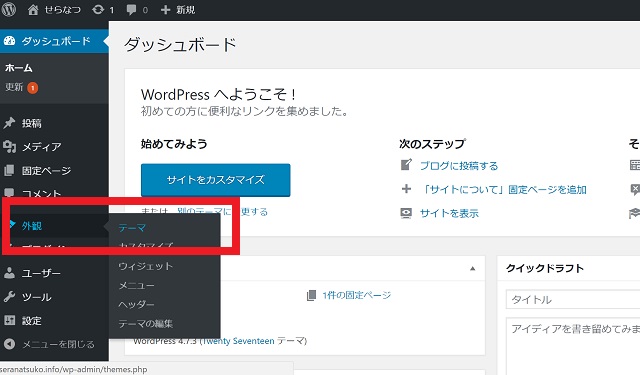Open 「サイトについて」固定ページを追加 link
Image resolution: width=640 pixels, height=375 pixels.
click(x=504, y=189)
